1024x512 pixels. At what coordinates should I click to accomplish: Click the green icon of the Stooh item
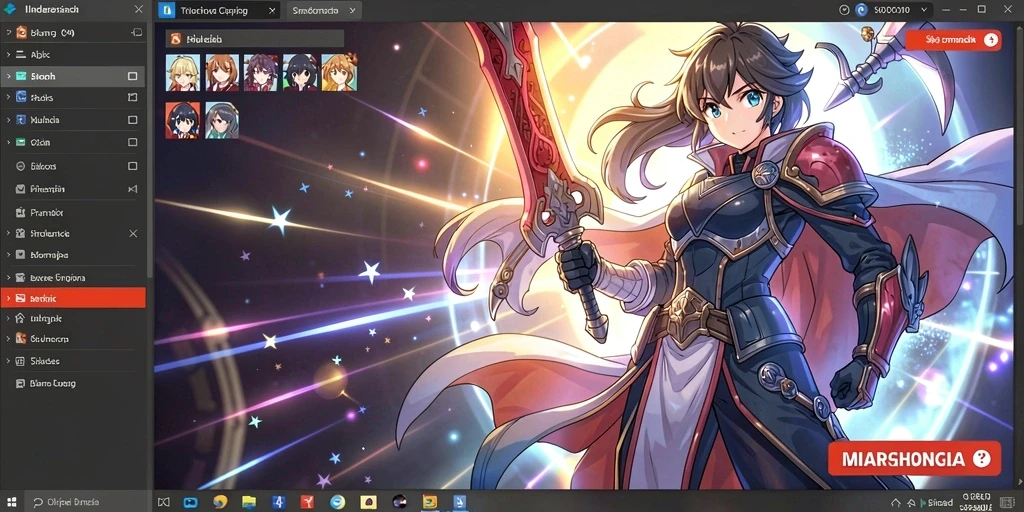point(20,76)
